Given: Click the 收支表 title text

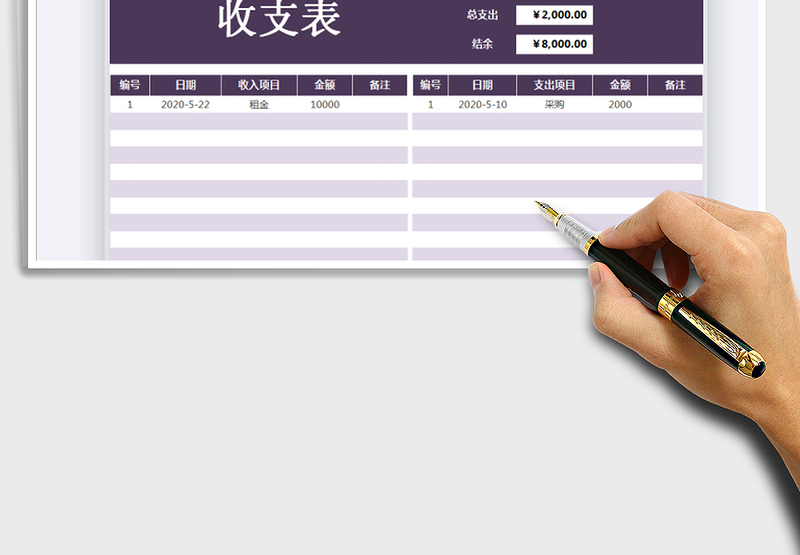Looking at the screenshot, I should click(x=279, y=18).
